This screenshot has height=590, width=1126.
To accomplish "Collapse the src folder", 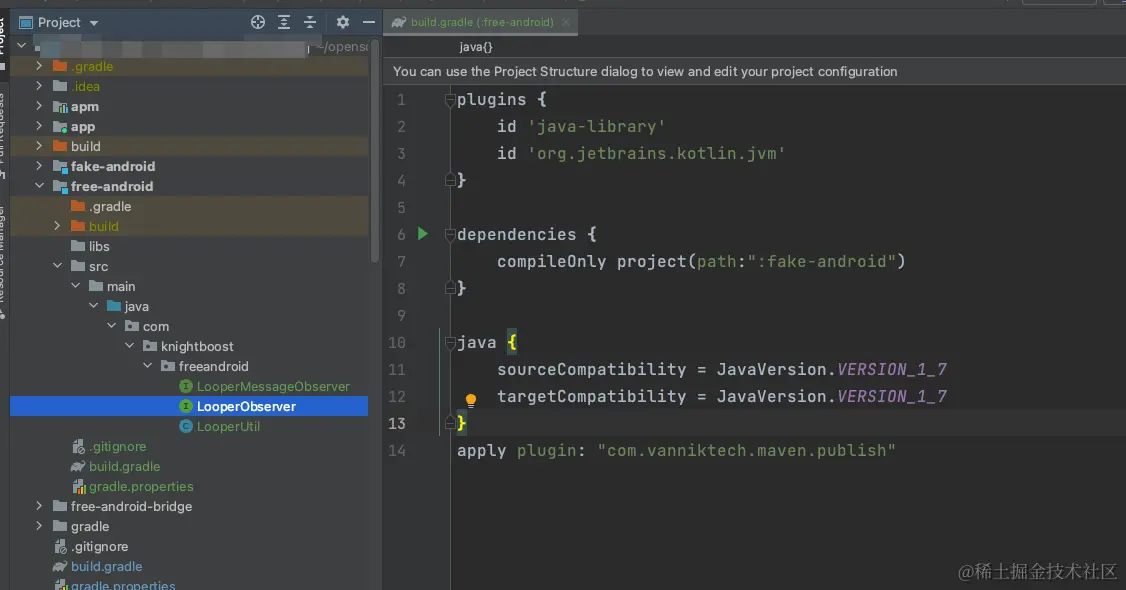I will point(57,266).
